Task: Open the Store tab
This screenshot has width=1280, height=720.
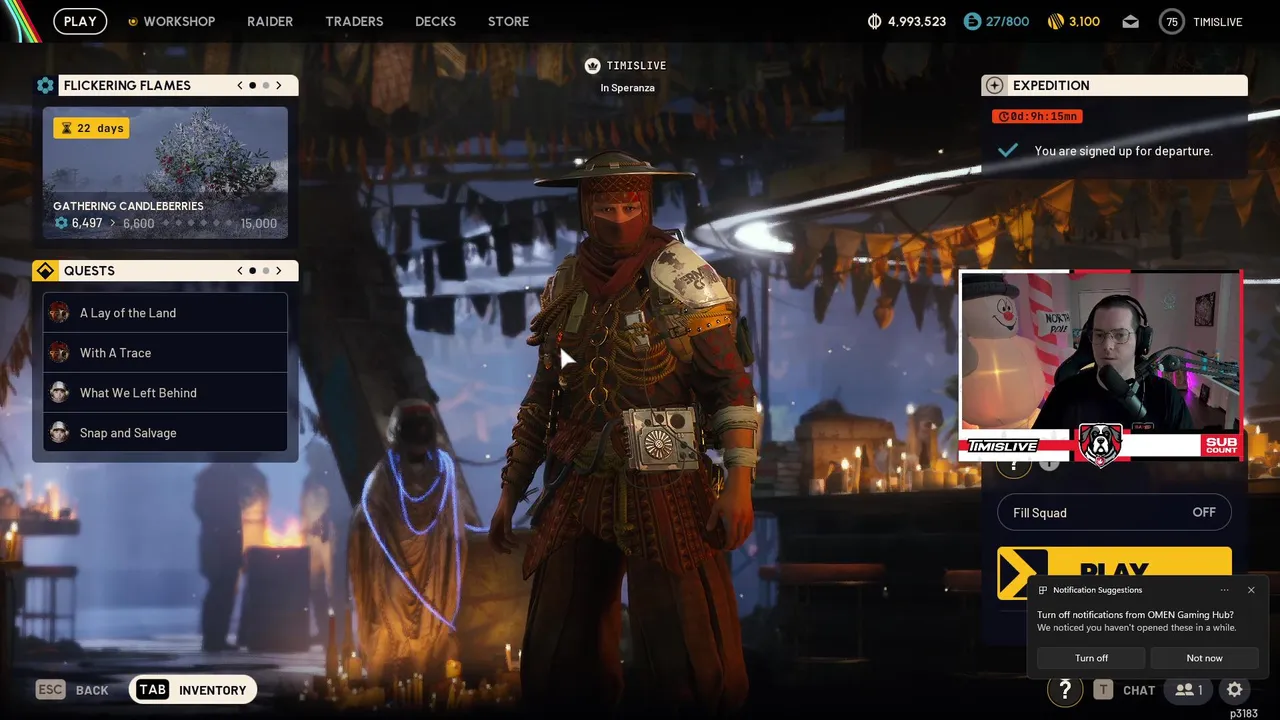Action: 508,21
